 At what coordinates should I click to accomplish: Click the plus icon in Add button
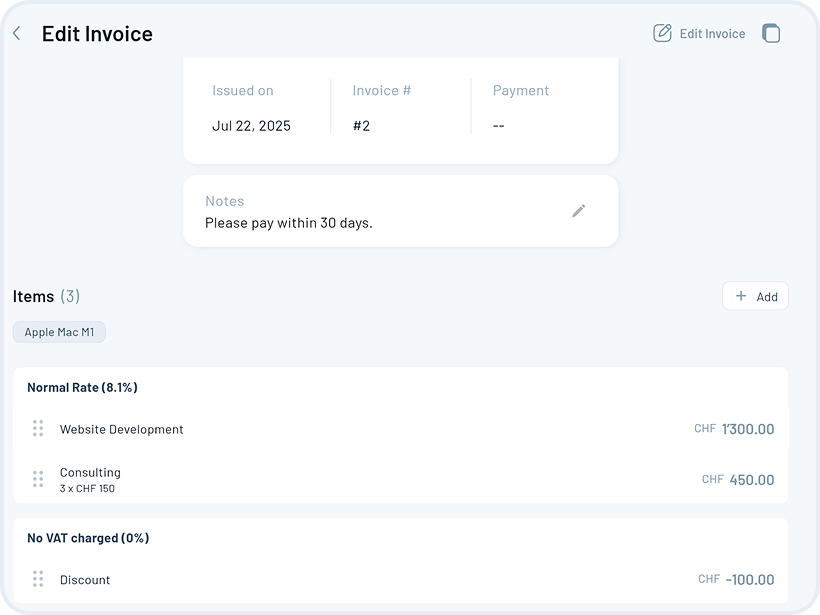coord(741,296)
